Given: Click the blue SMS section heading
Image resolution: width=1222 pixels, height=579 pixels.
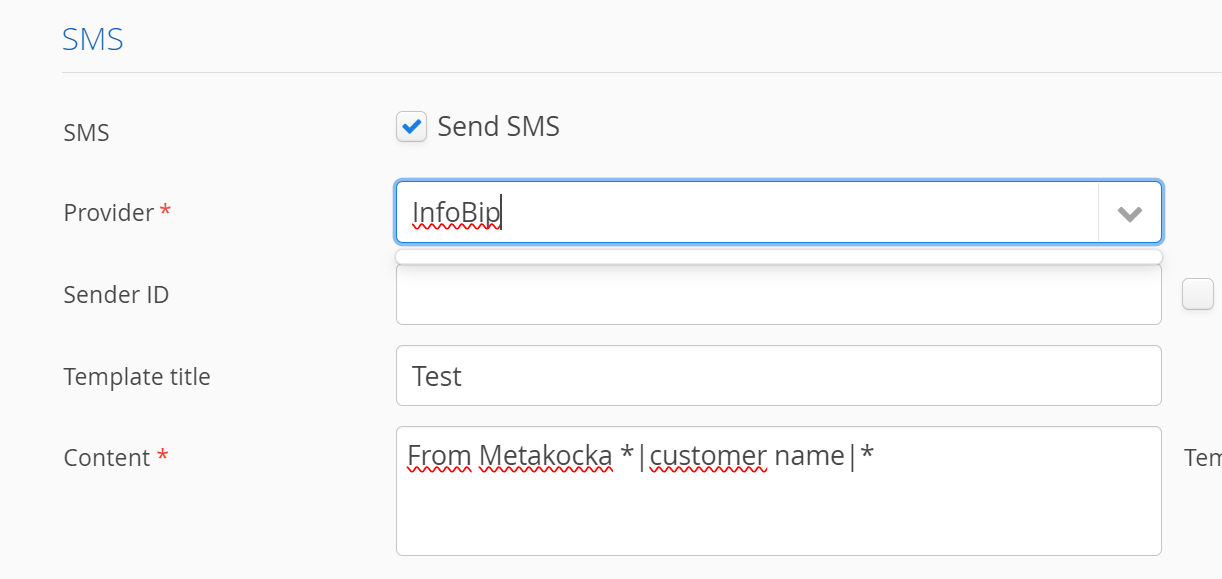Looking at the screenshot, I should pyautogui.click(x=92, y=40).
